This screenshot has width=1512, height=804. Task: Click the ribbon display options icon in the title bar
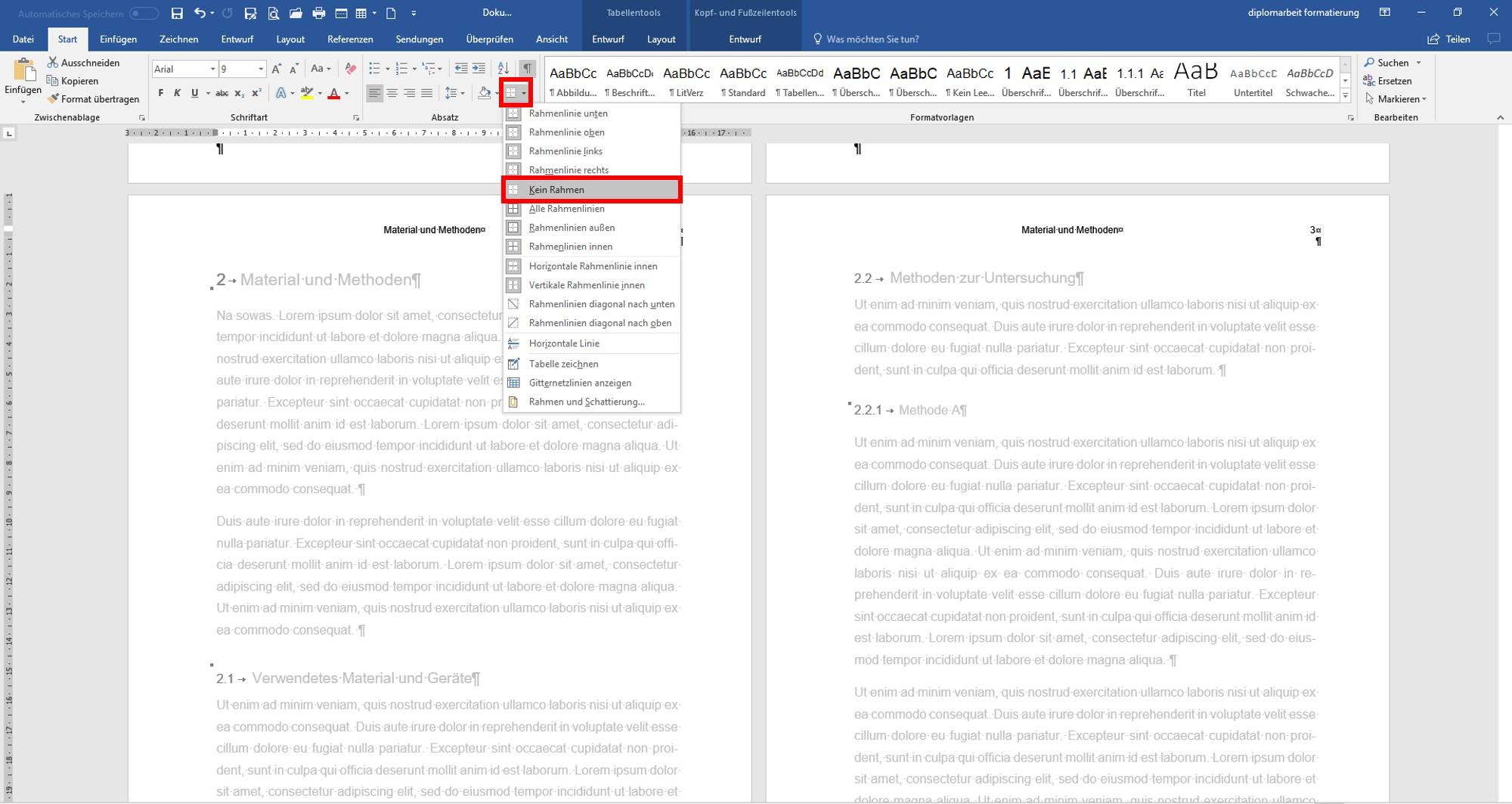[1384, 13]
